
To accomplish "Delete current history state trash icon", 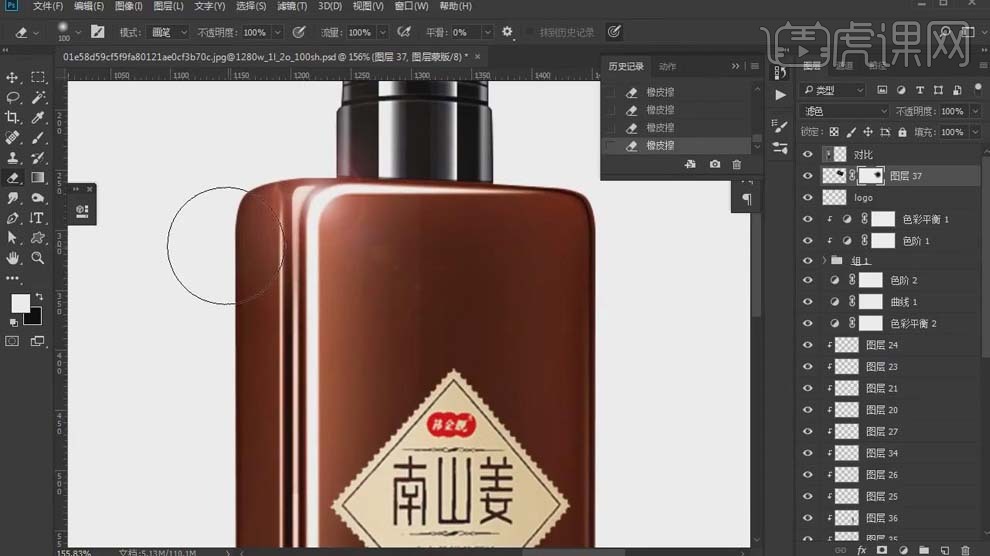I will click(737, 164).
